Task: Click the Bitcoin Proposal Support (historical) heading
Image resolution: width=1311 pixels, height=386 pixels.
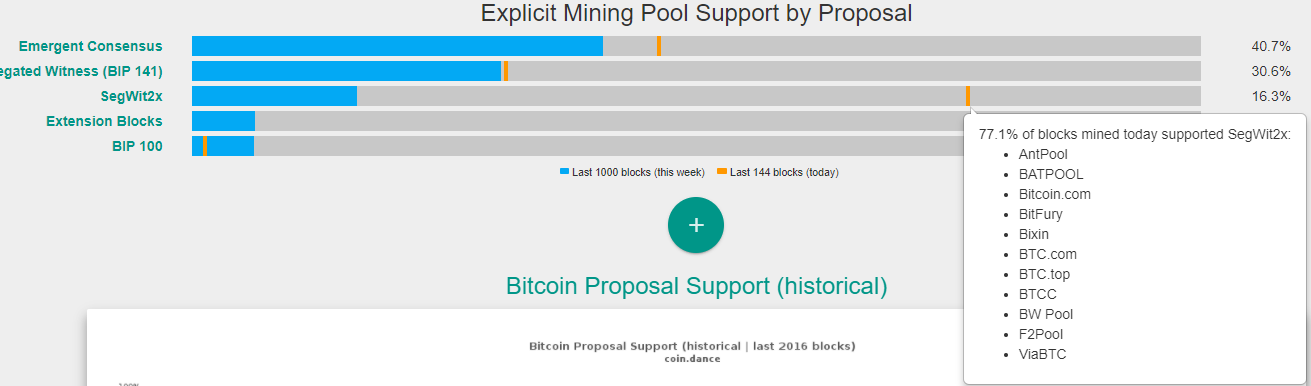Action: tap(696, 286)
